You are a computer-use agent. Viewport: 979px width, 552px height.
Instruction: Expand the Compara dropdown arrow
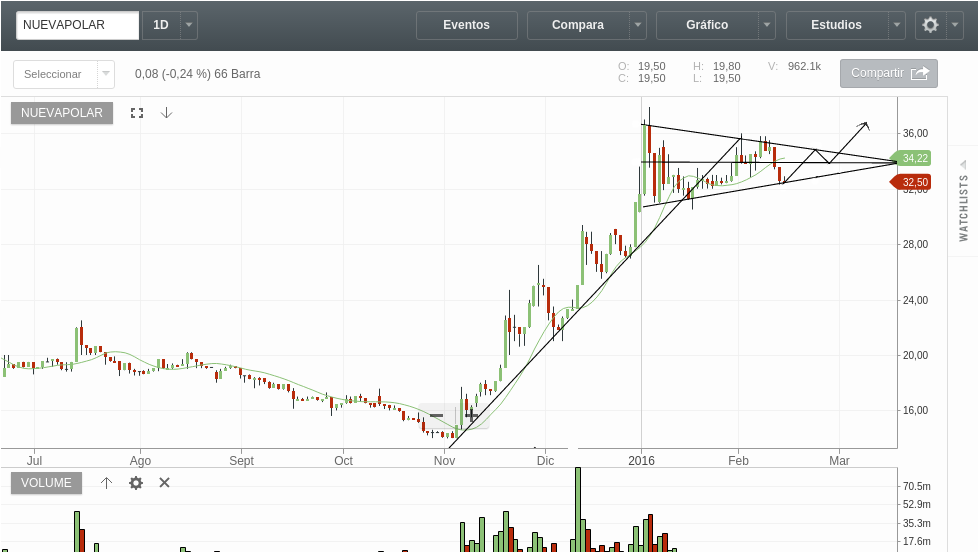(637, 25)
